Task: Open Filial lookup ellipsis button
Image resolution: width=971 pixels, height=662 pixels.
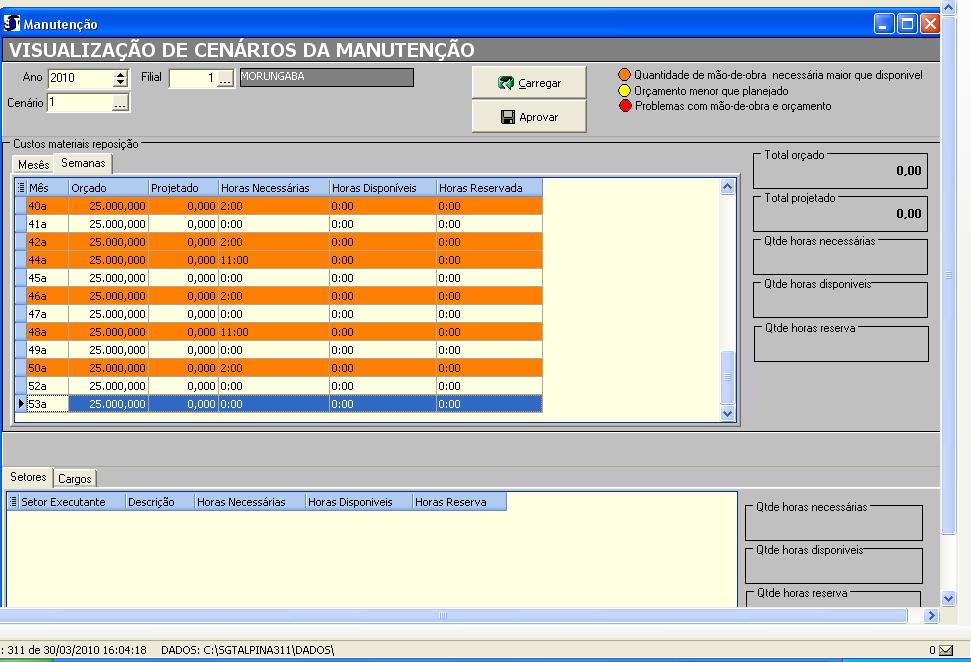Action: tap(225, 79)
